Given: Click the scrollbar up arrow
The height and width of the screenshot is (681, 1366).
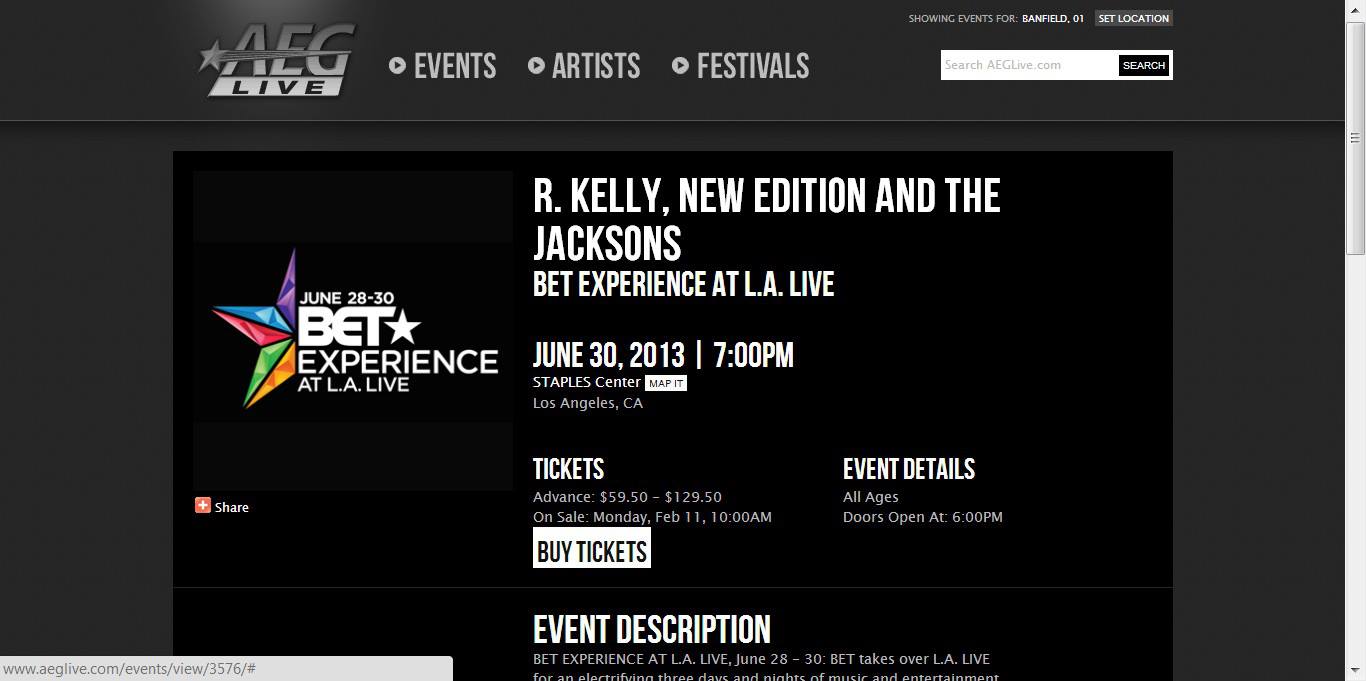Looking at the screenshot, I should coord(1356,9).
